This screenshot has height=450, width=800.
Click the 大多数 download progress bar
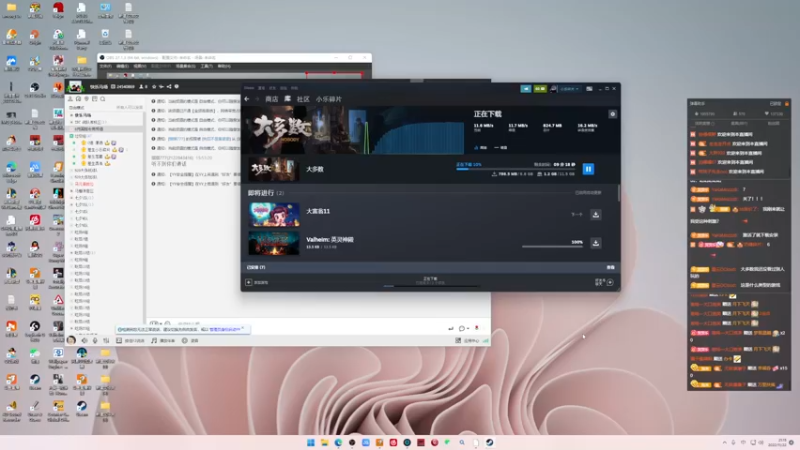click(x=515, y=169)
